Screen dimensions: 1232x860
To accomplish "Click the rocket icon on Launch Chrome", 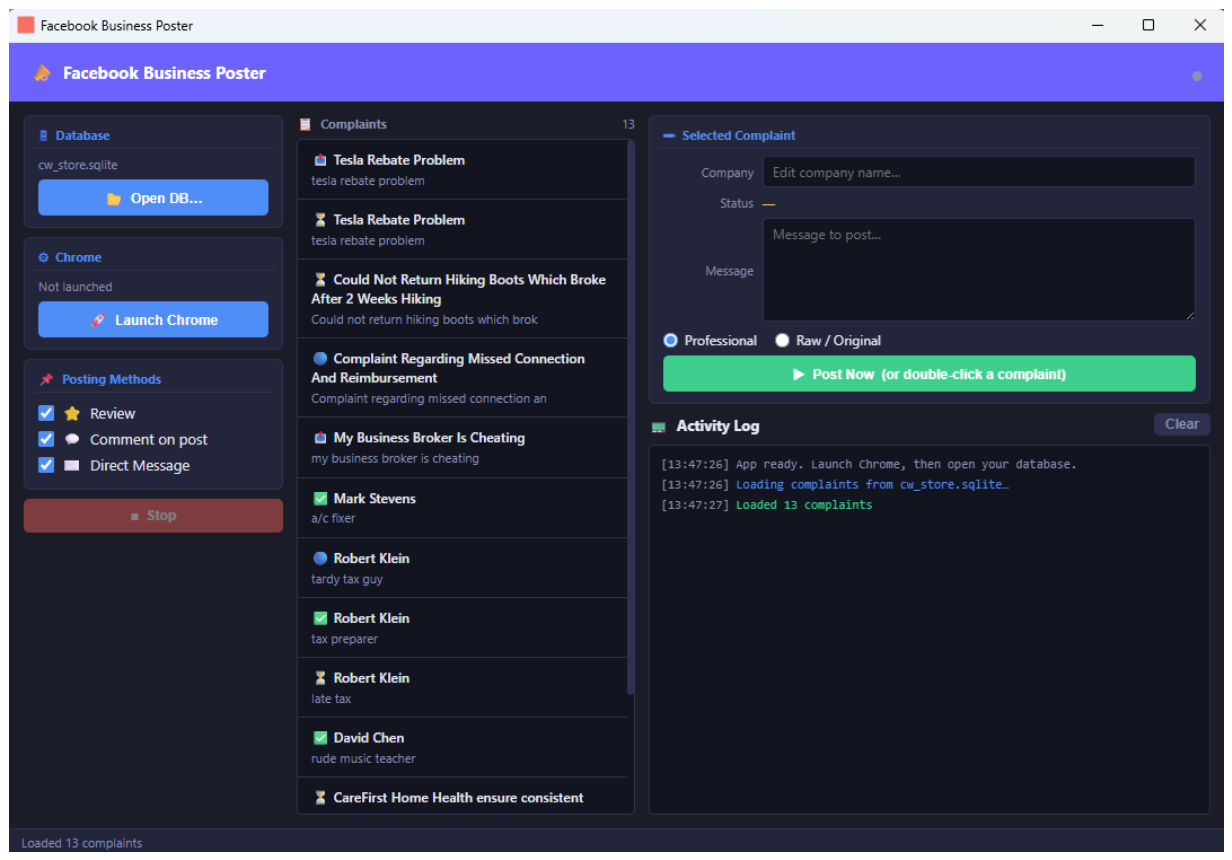I will pos(98,320).
